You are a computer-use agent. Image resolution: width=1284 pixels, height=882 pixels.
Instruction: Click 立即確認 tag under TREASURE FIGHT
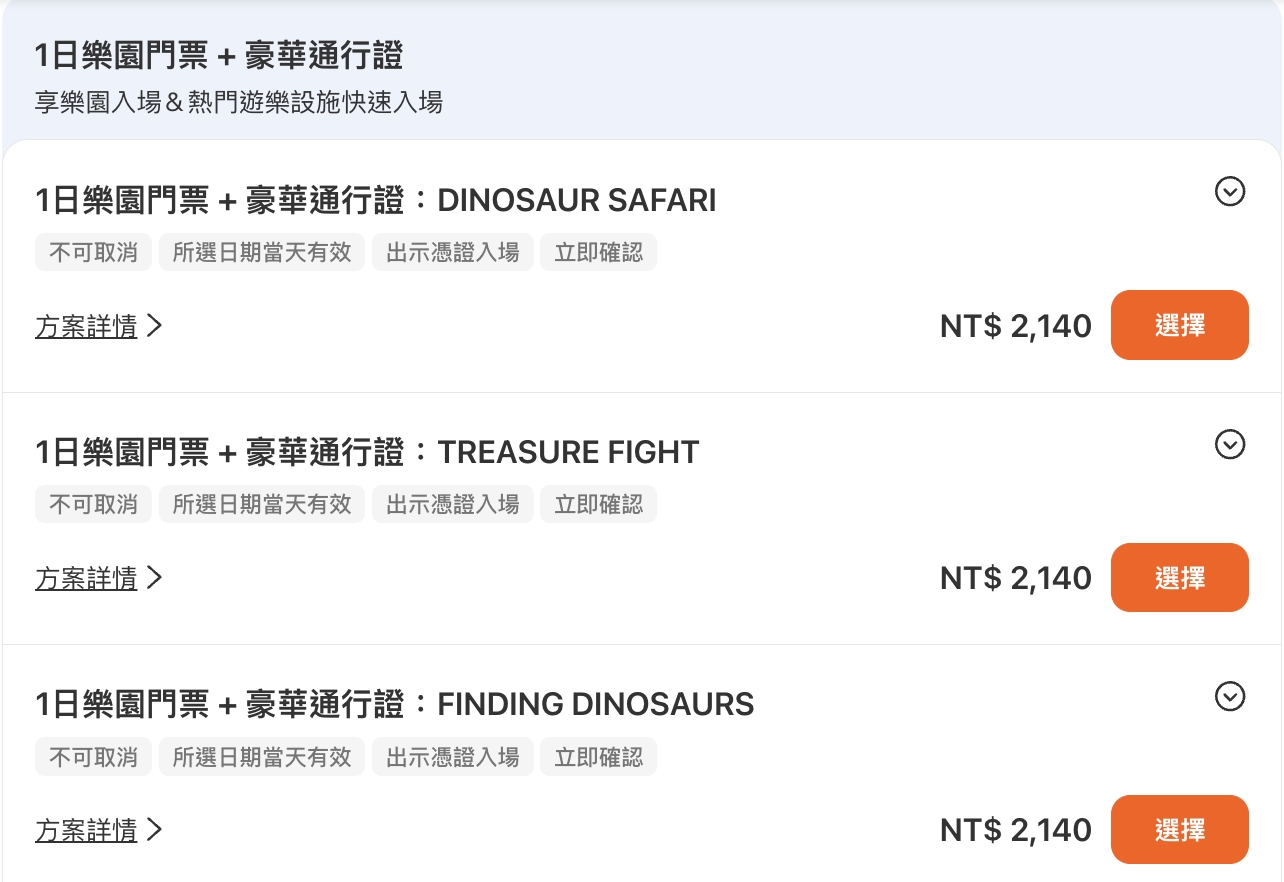598,504
